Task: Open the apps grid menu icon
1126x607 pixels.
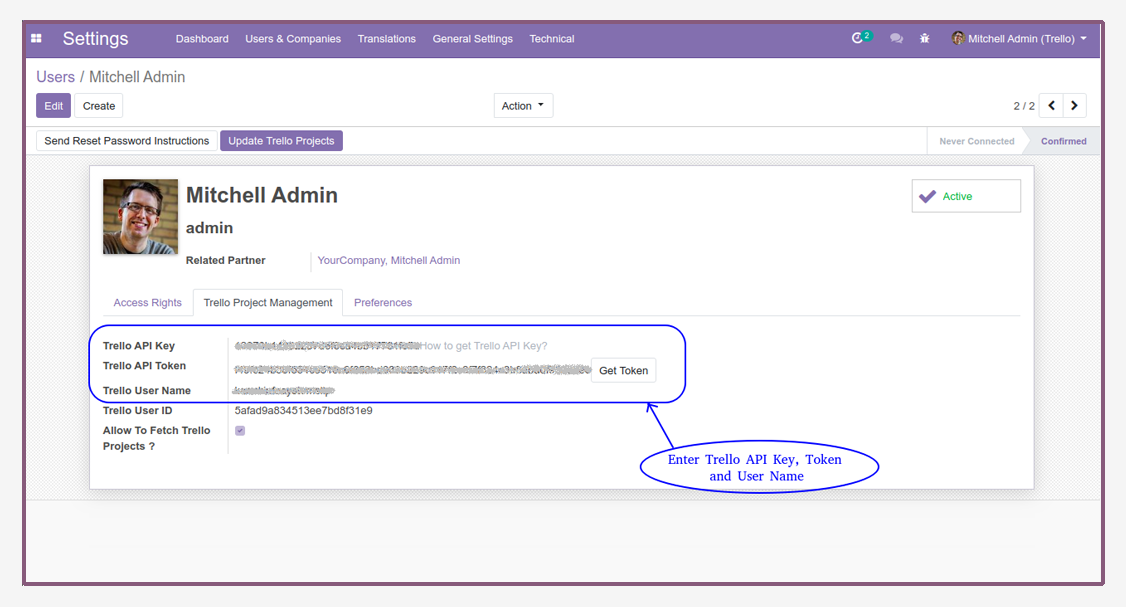Action: (x=36, y=39)
